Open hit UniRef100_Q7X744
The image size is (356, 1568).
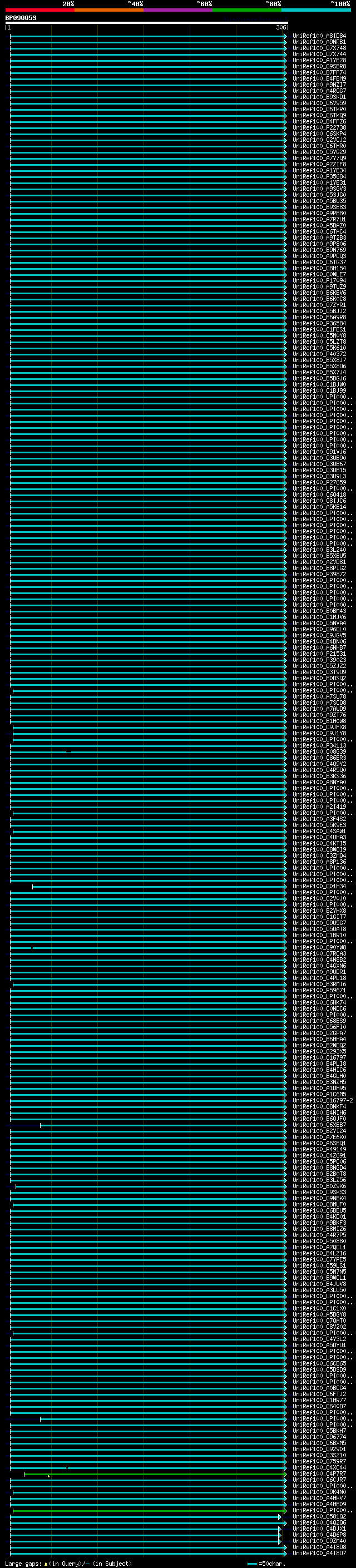point(319,54)
